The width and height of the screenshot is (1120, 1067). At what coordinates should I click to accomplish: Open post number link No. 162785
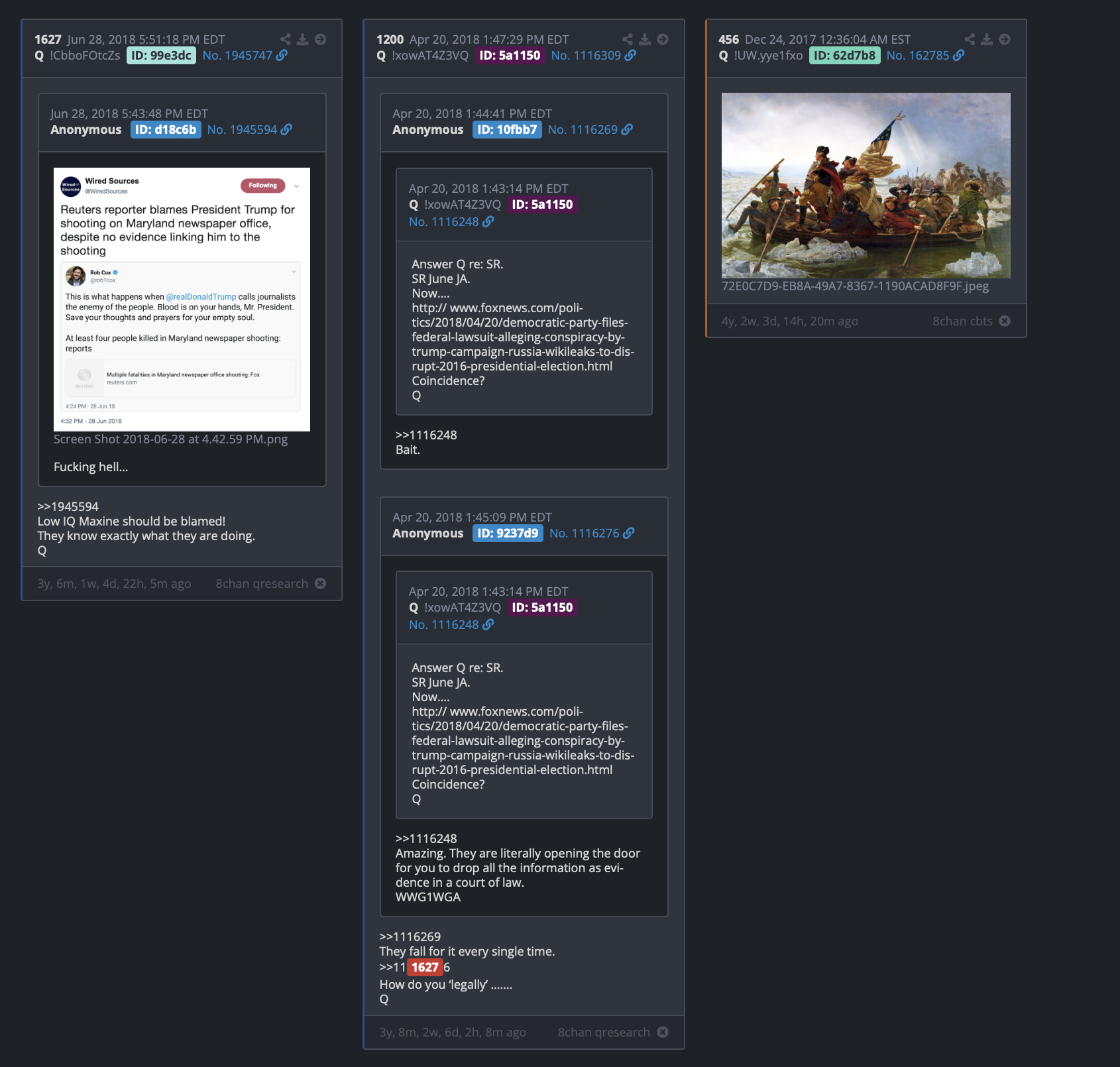pos(918,55)
